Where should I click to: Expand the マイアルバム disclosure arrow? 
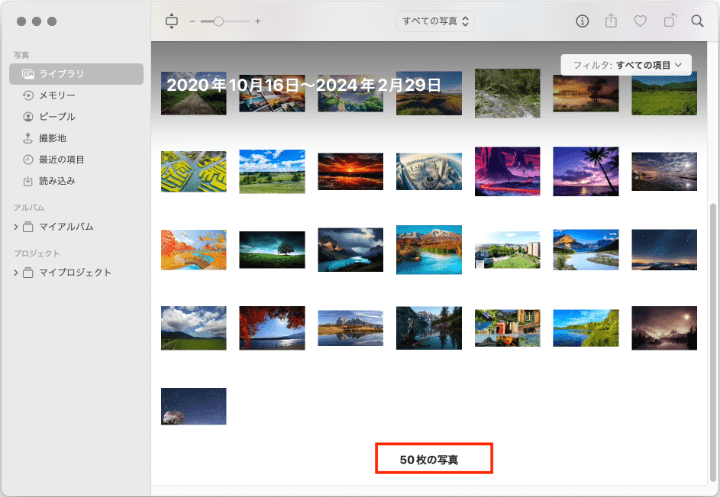[16, 227]
